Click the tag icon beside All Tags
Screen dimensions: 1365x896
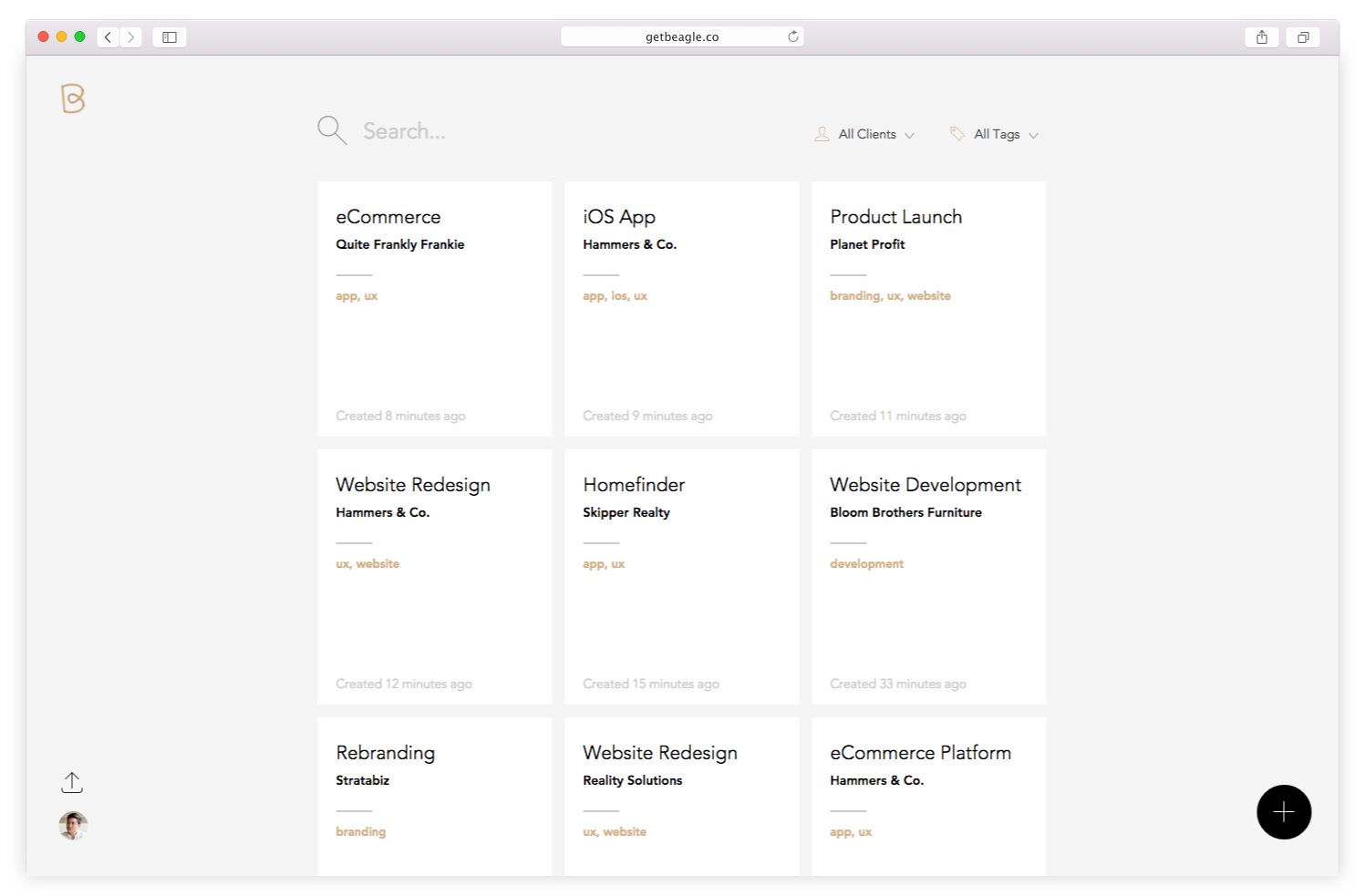(x=957, y=134)
